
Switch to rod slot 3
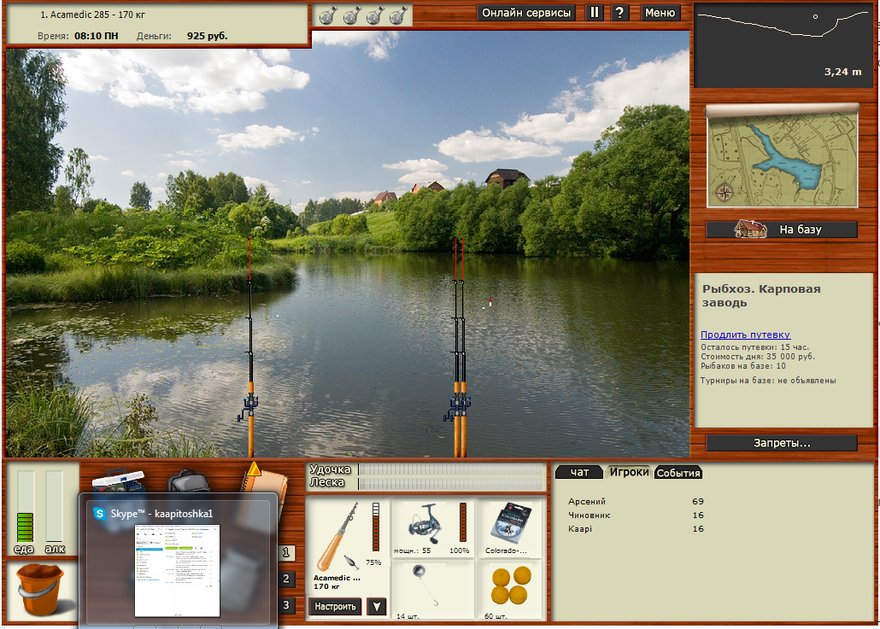[x=287, y=605]
